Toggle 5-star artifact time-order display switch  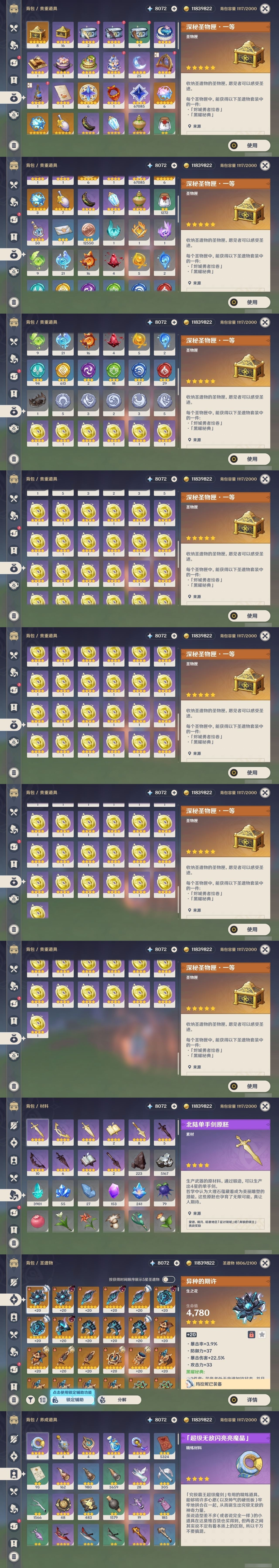point(168,1279)
